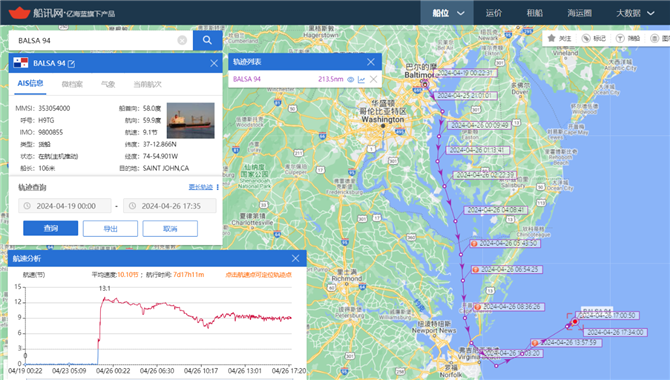Click the 导出 export button
The image size is (670, 380).
click(x=110, y=228)
